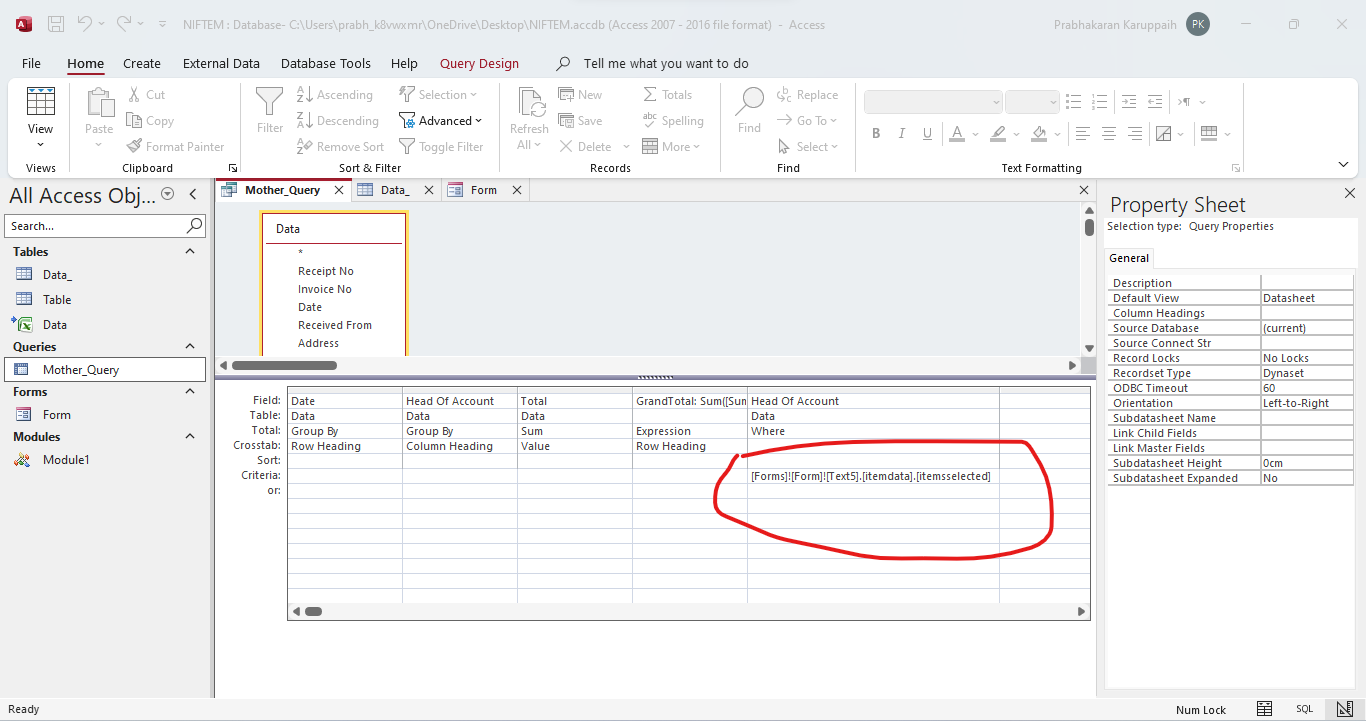Enable Toggle Filter
1366x721 pixels.
pos(443,146)
